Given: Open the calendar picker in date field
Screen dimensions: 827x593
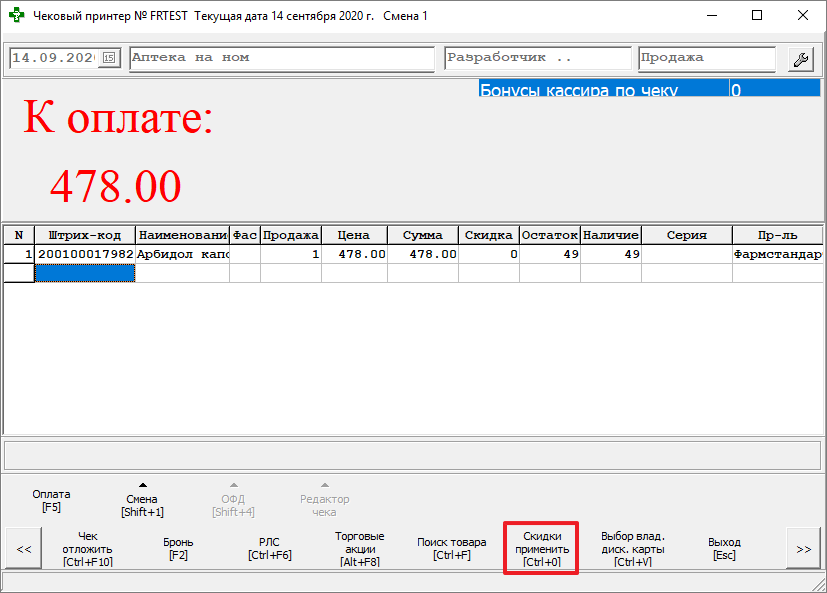Looking at the screenshot, I should [x=109, y=59].
